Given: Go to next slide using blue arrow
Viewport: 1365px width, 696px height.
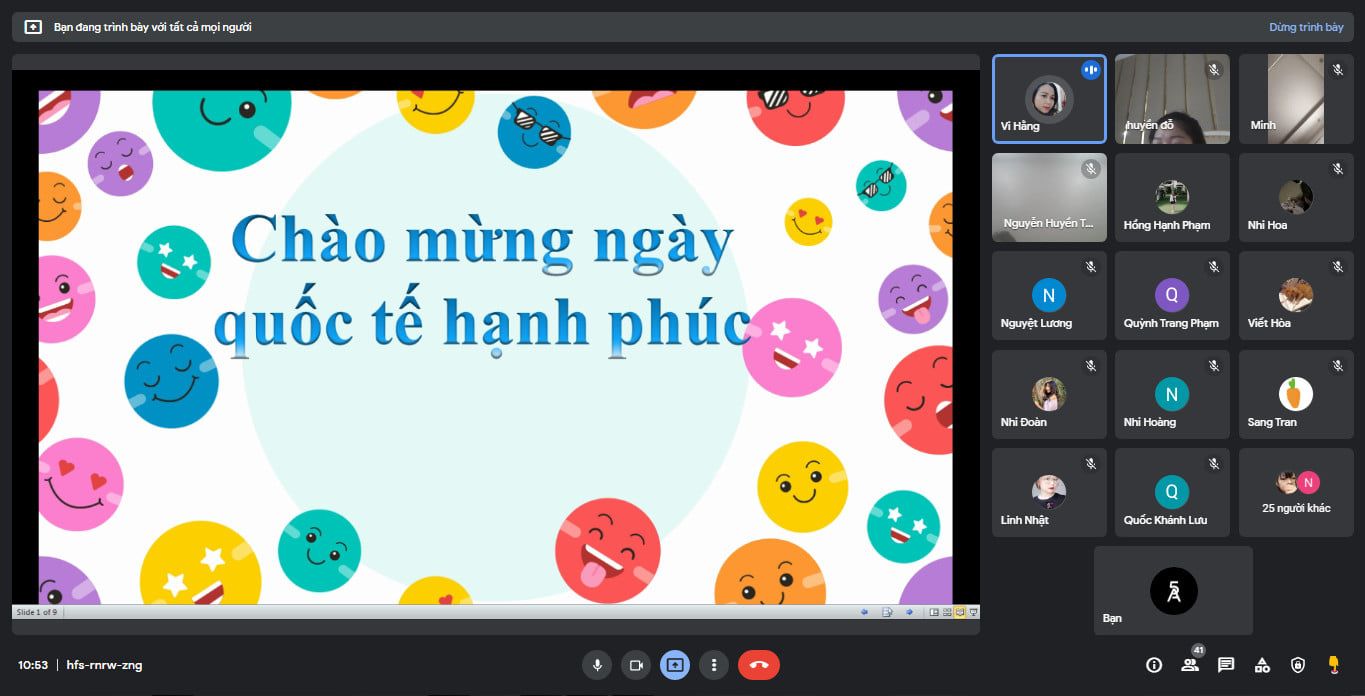Looking at the screenshot, I should (x=909, y=612).
